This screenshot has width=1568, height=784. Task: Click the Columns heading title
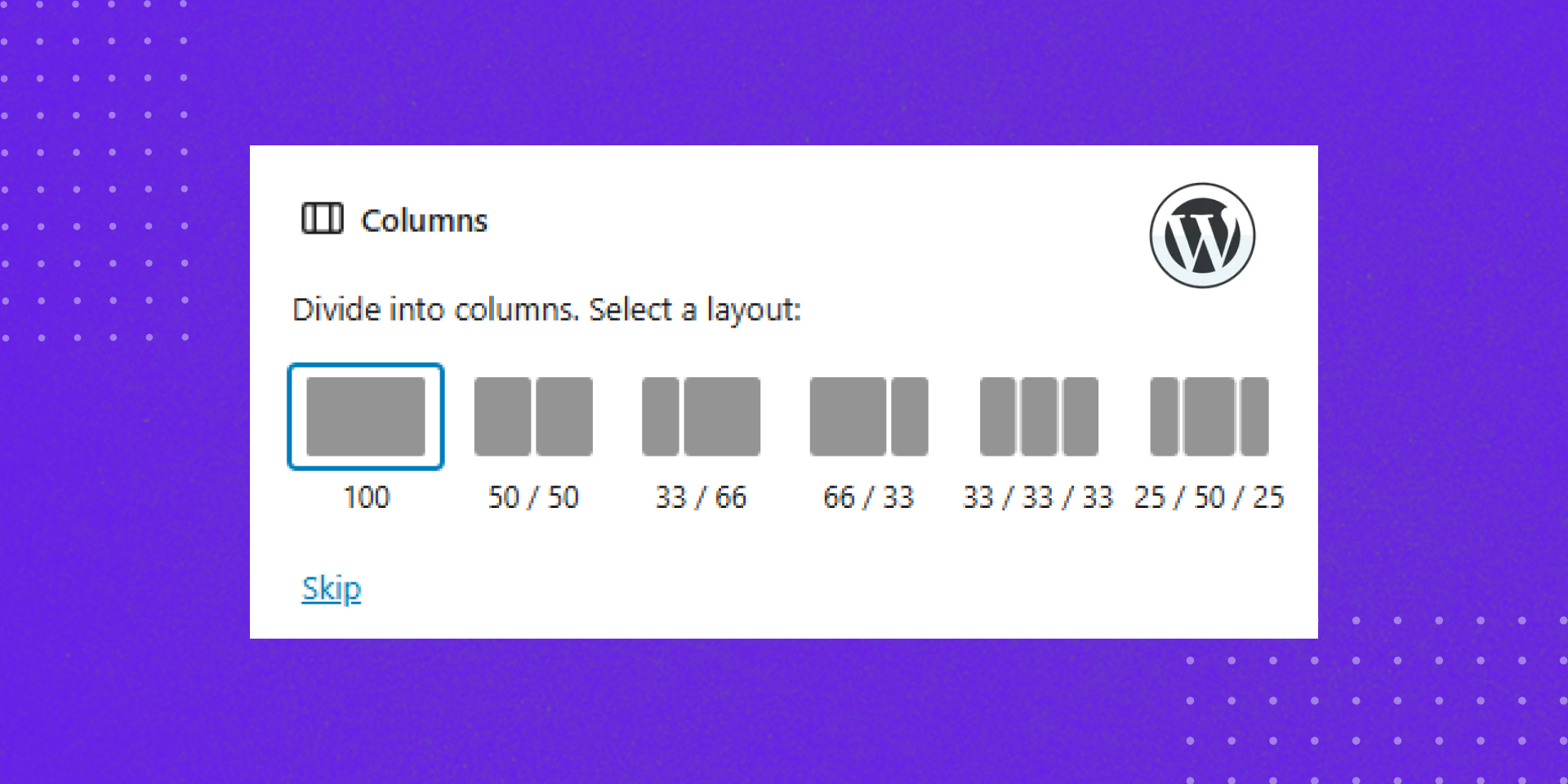[x=424, y=220]
